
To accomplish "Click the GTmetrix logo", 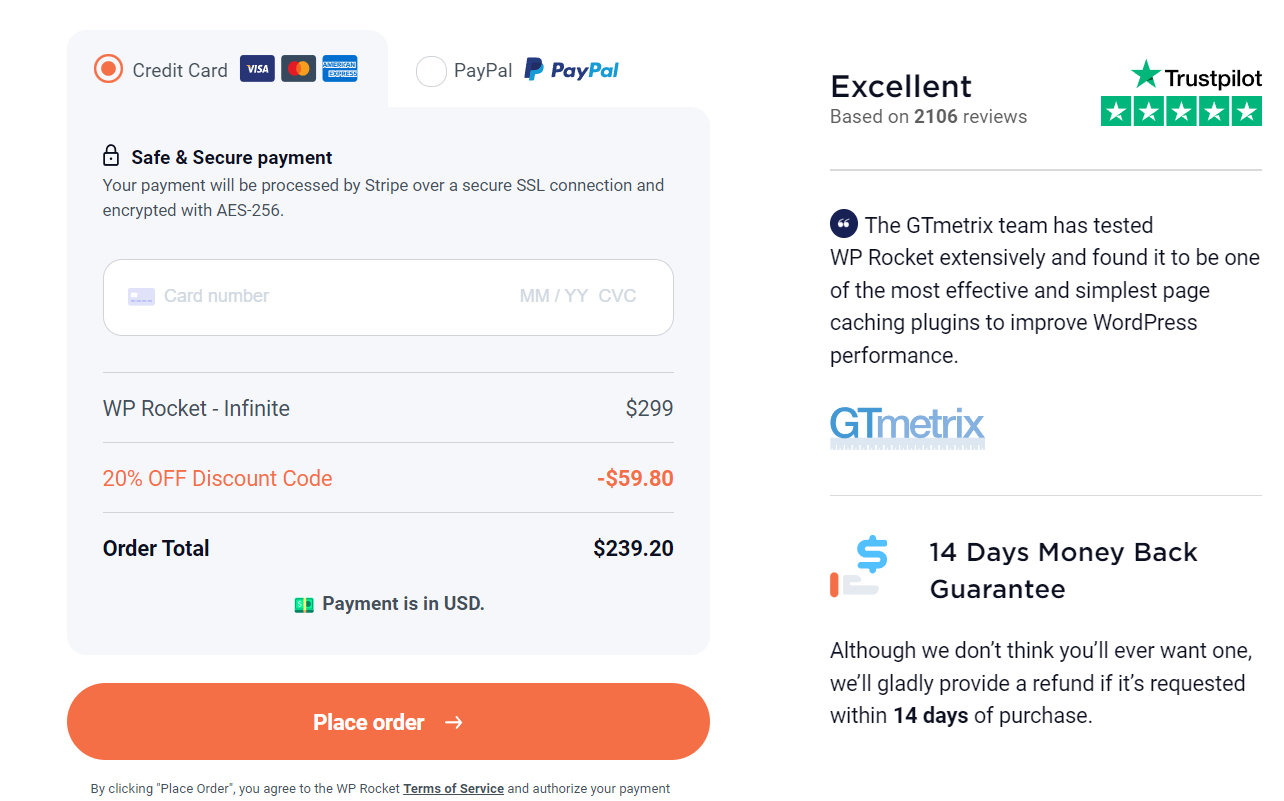I will tap(907, 427).
